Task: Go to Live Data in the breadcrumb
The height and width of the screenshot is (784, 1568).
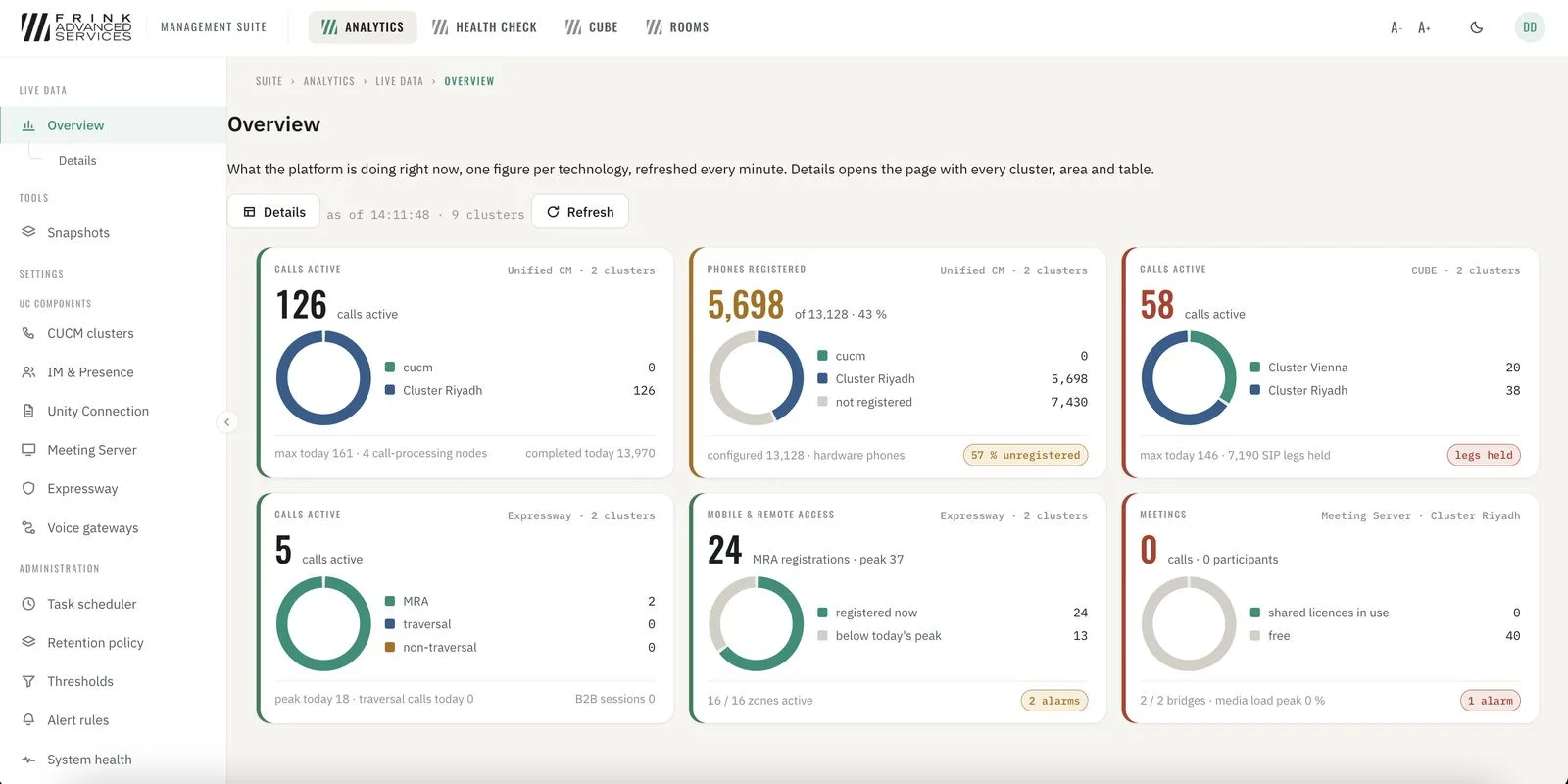Action: pos(400,81)
